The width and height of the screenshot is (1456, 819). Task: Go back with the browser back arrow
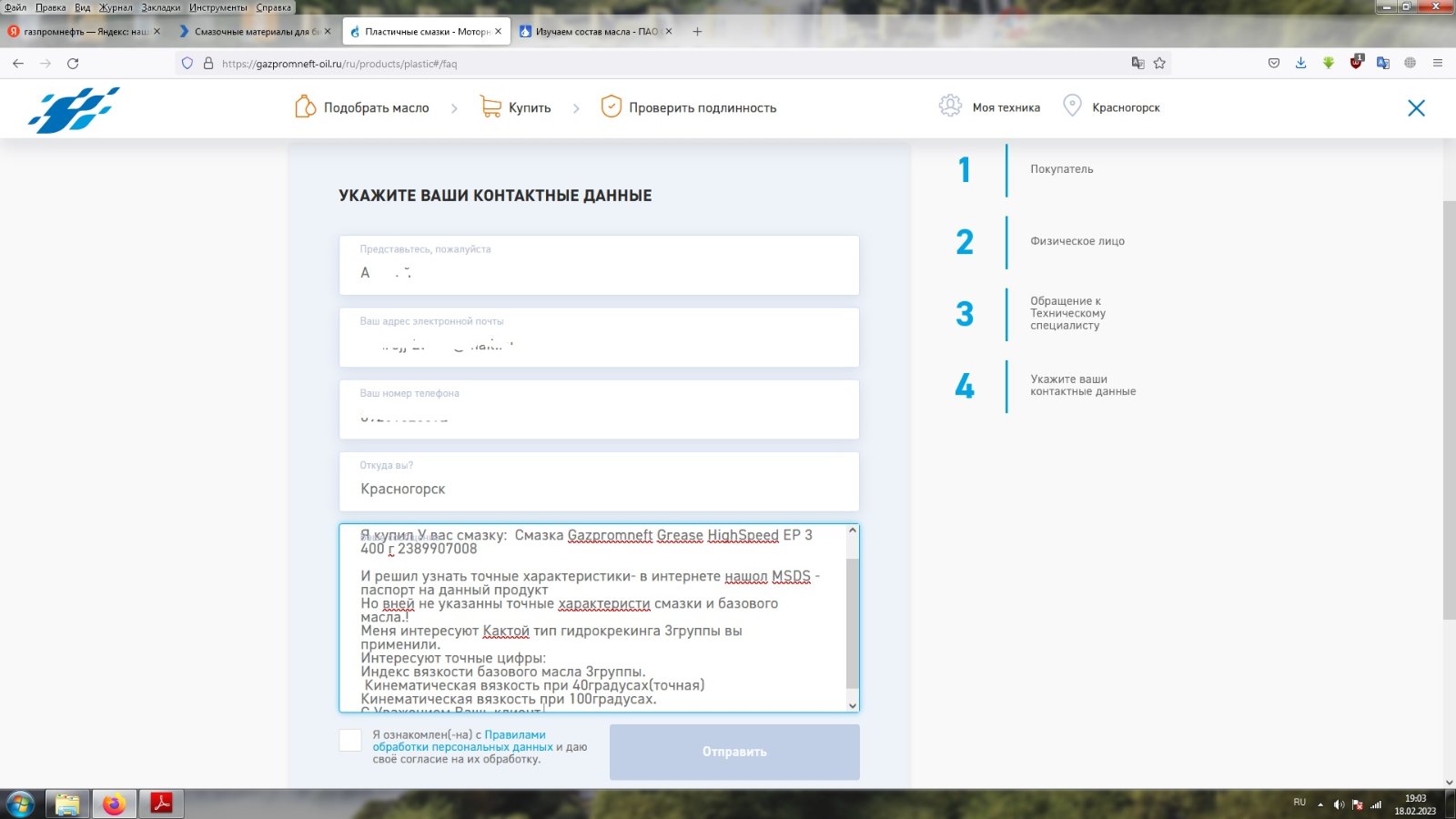(x=18, y=64)
